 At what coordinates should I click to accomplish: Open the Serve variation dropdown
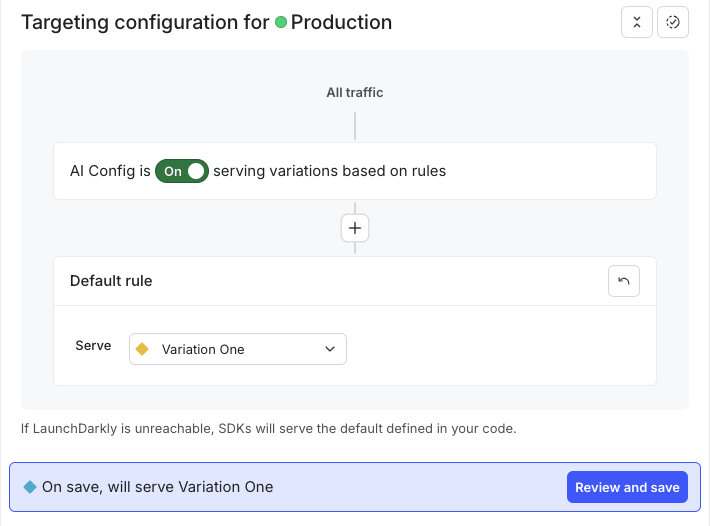tap(238, 349)
